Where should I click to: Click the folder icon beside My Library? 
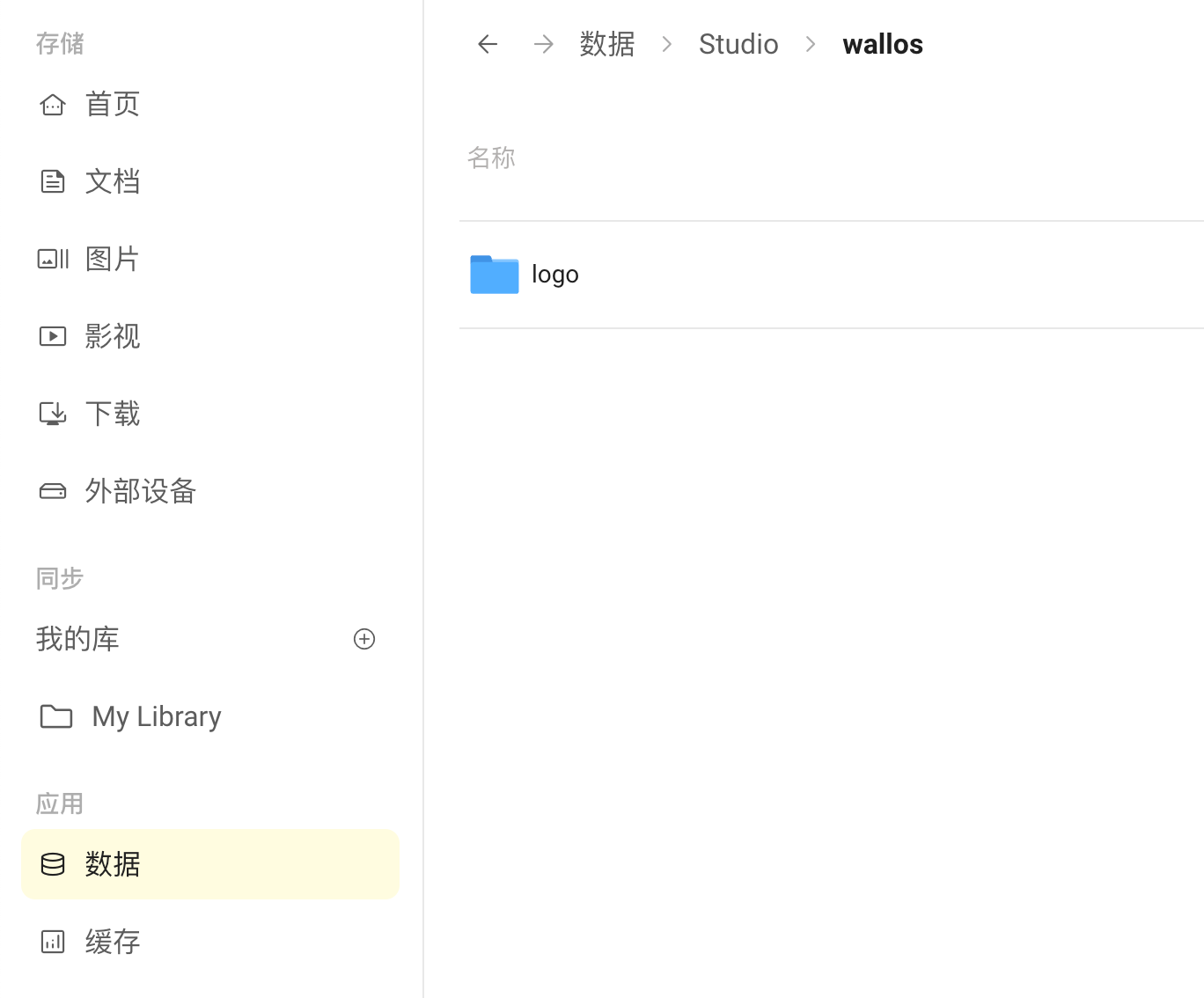point(56,716)
